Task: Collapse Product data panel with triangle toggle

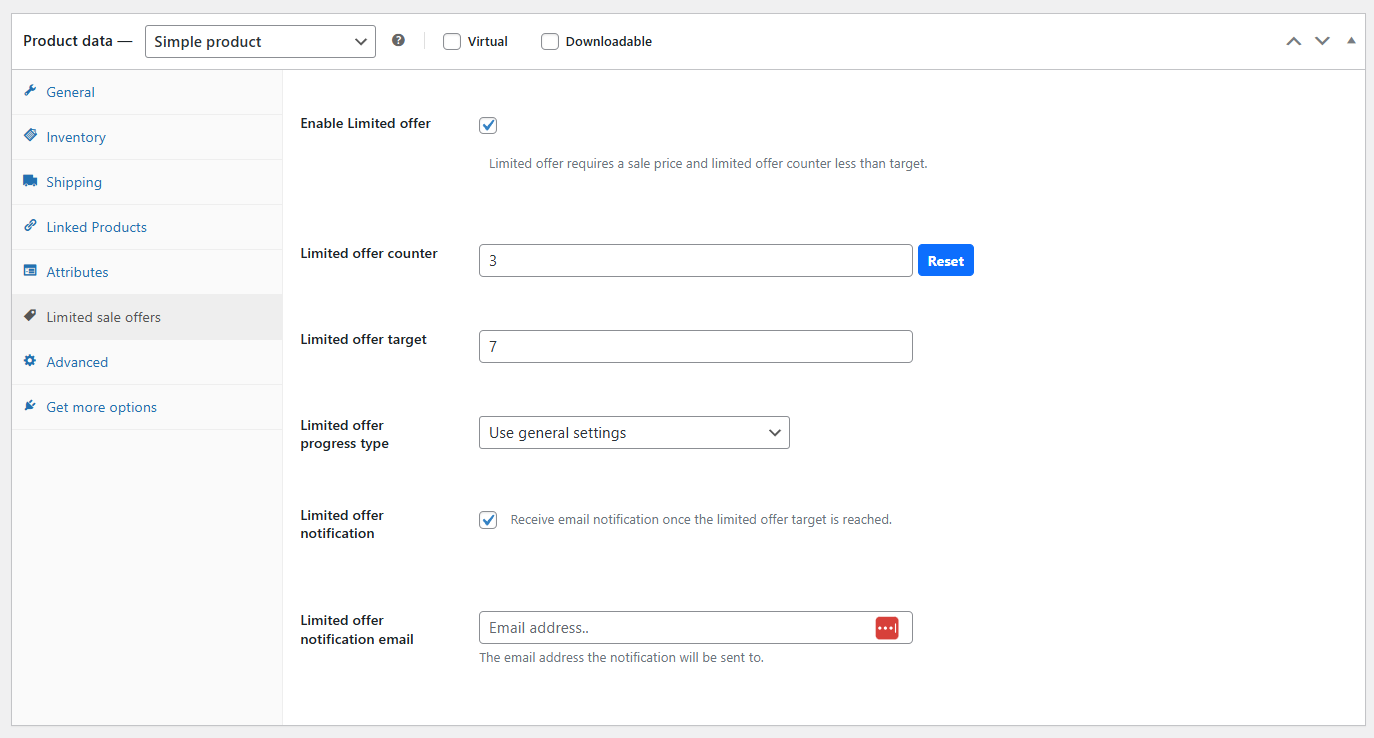Action: tap(1351, 41)
